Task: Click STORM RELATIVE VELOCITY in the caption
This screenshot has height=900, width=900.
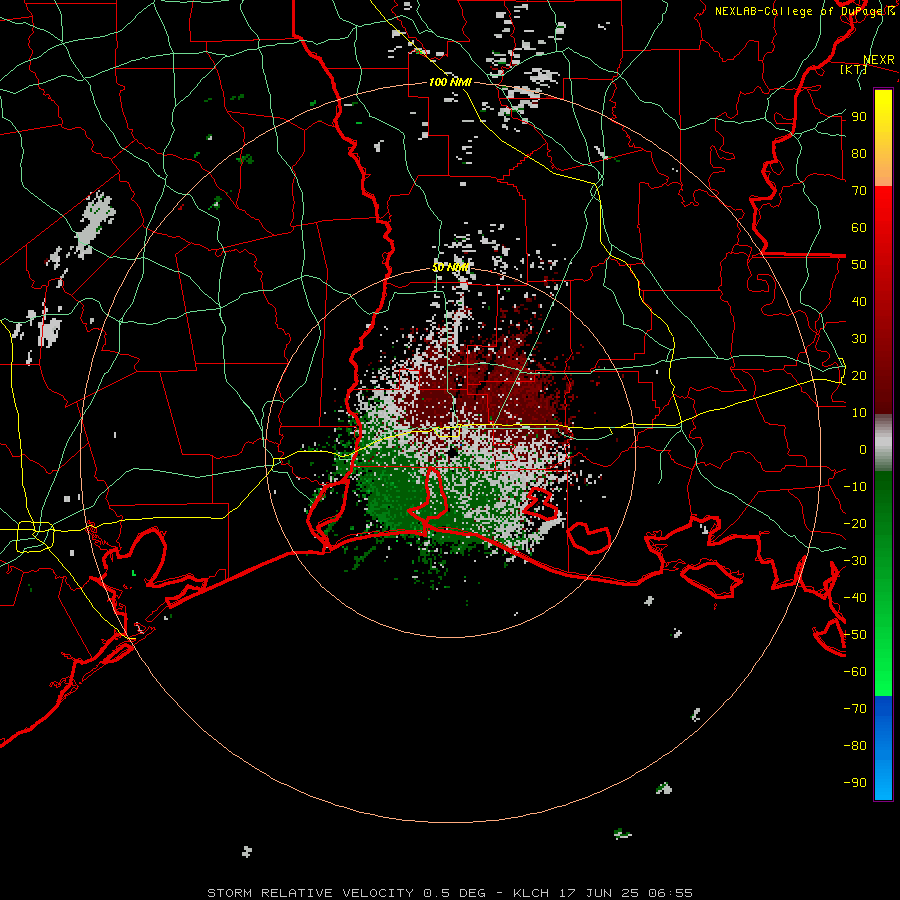Action: (310, 893)
